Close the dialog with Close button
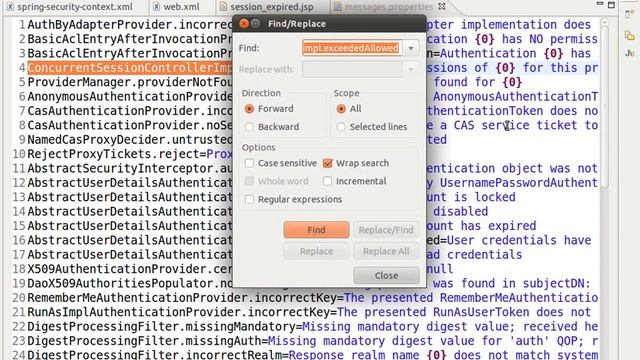 click(x=386, y=276)
